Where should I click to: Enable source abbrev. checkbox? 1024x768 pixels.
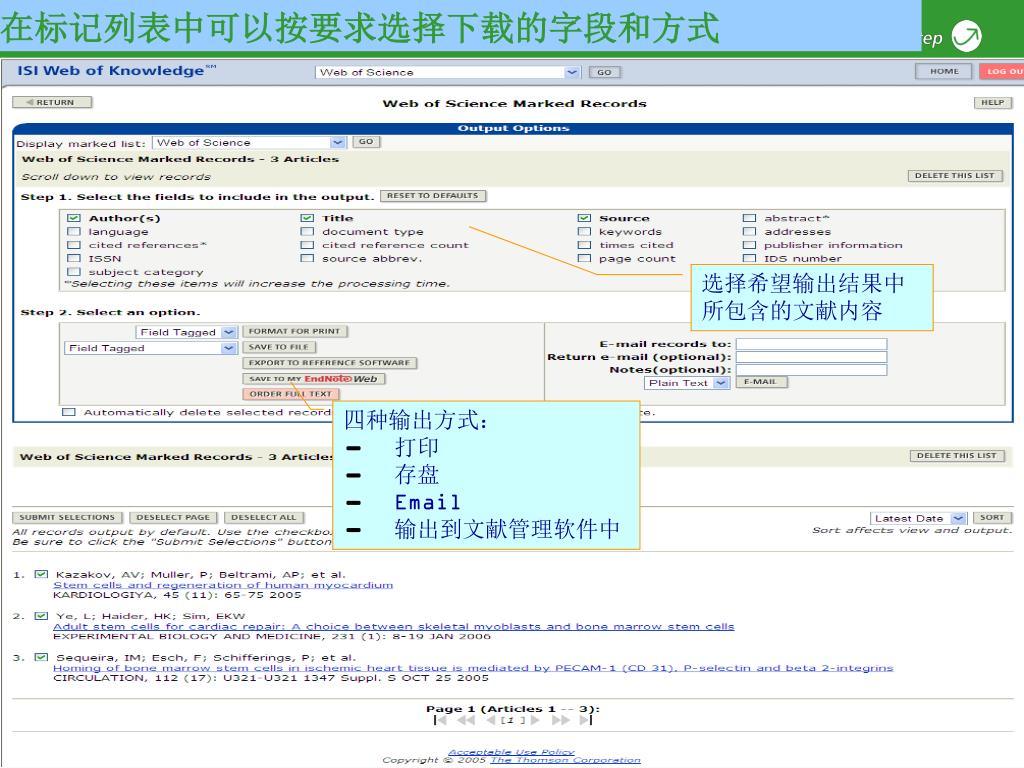(x=307, y=258)
